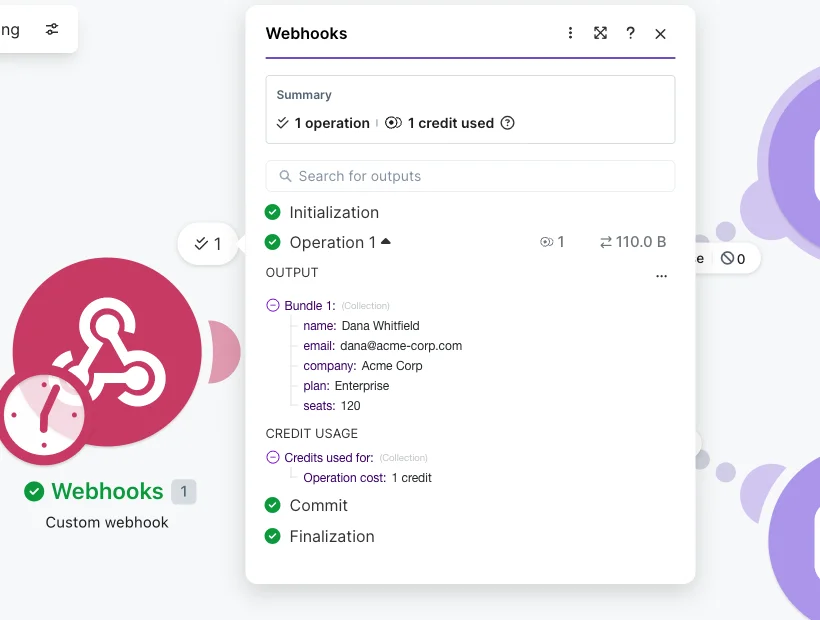820x620 pixels.
Task: Open the Commit step
Action: pyautogui.click(x=318, y=506)
